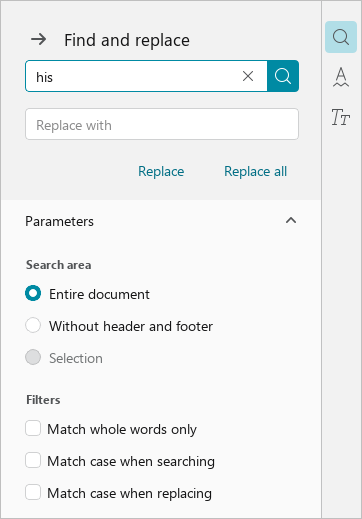This screenshot has width=362, height=519.
Task: Click the Replace all link
Action: [255, 171]
